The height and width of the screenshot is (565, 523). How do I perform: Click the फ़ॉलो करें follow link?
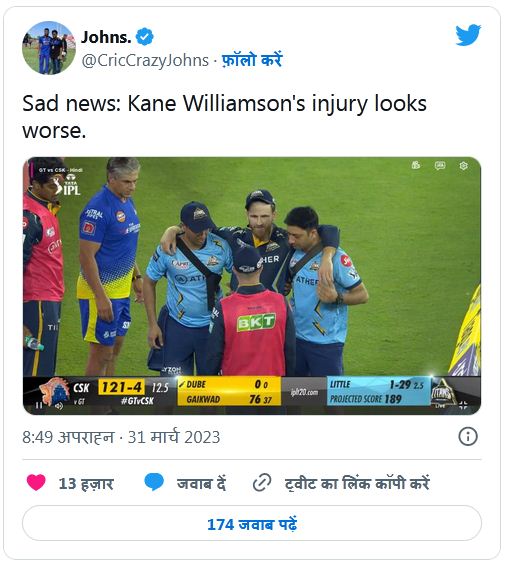(x=252, y=60)
